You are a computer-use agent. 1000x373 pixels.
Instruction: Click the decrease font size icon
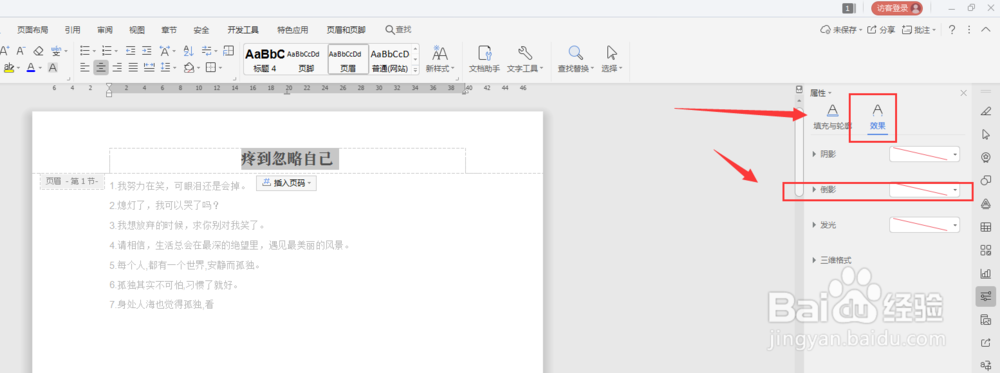coord(20,50)
